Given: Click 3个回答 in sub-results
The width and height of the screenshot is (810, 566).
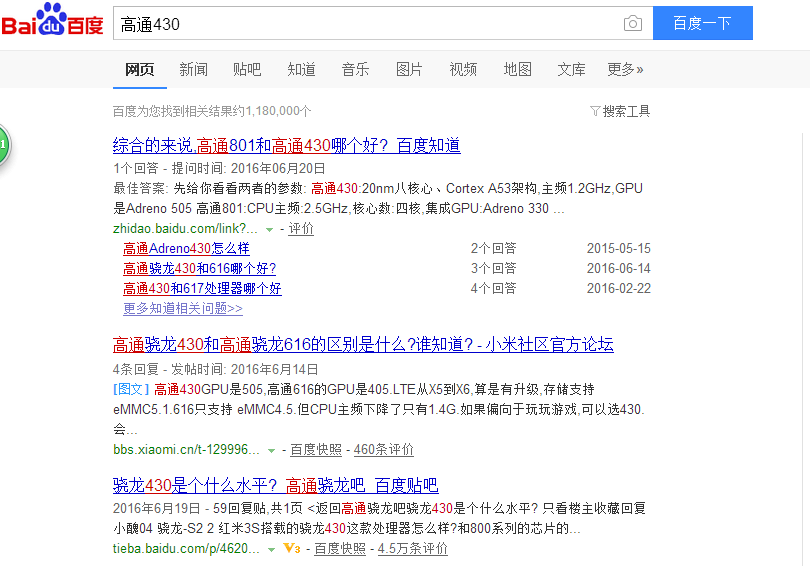Looking at the screenshot, I should (x=493, y=269).
